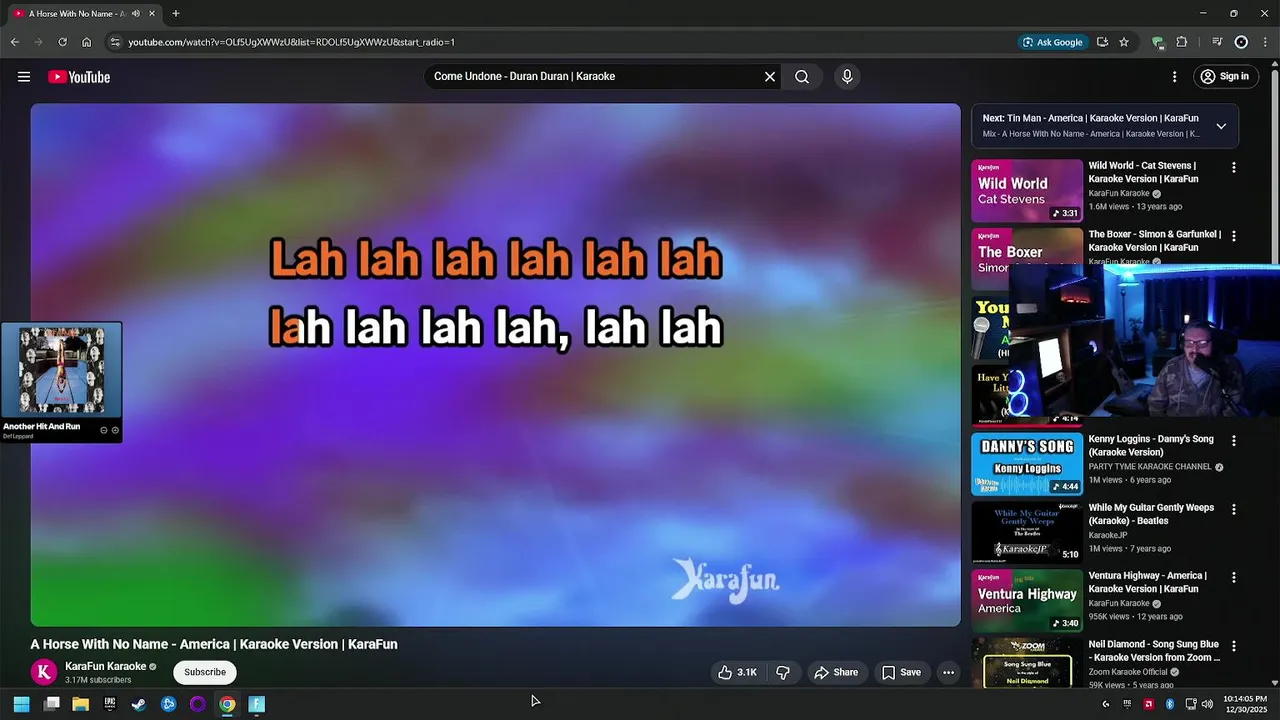Share the karaoke video

point(836,673)
